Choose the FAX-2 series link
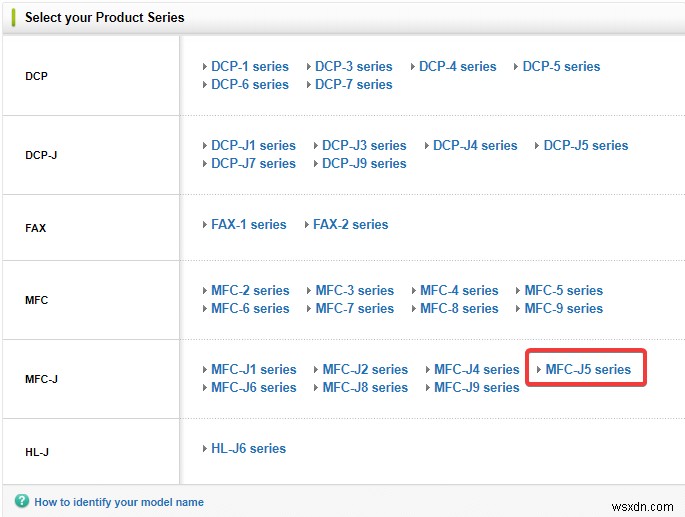685x517 pixels. click(350, 224)
